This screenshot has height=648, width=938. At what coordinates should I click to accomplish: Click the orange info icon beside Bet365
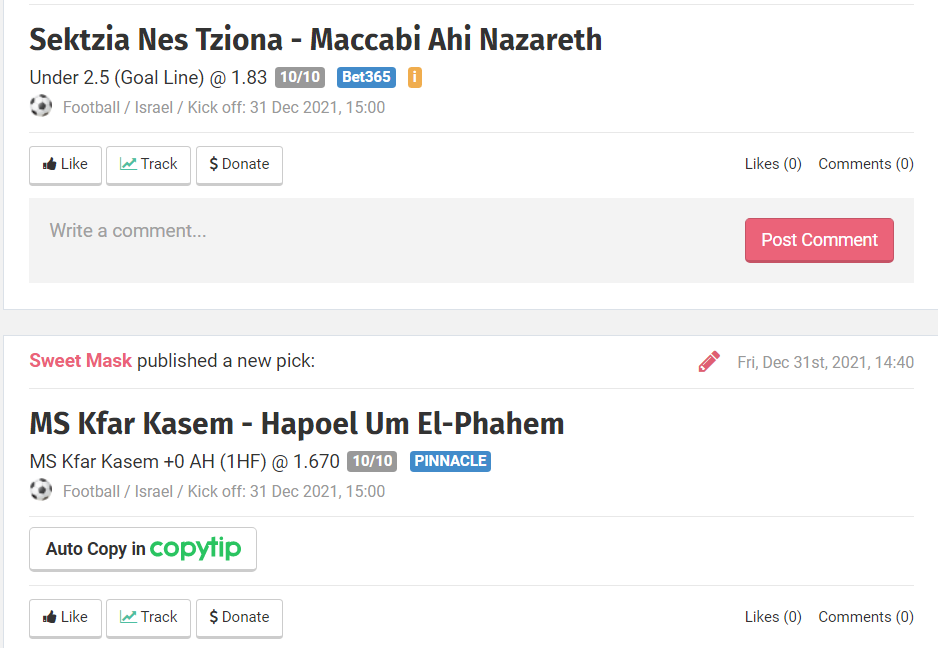pyautogui.click(x=415, y=77)
